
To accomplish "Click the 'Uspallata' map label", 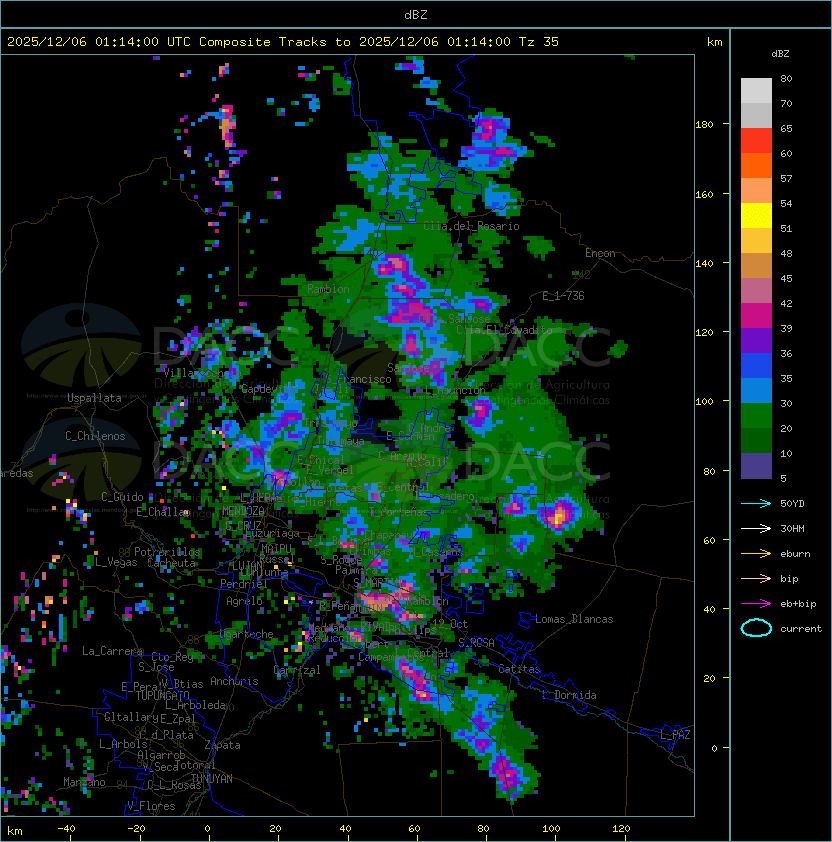I will (x=95, y=398).
